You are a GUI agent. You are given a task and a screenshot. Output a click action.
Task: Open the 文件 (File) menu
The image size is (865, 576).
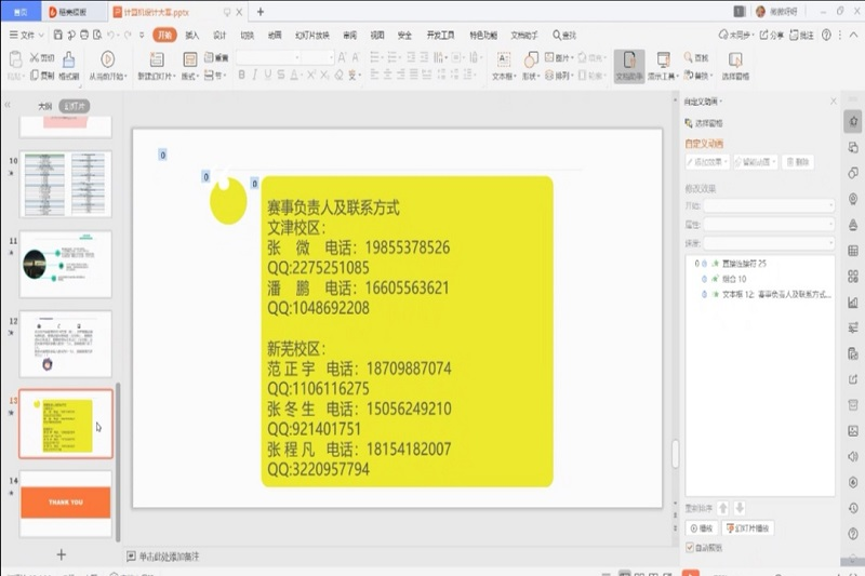(28, 33)
